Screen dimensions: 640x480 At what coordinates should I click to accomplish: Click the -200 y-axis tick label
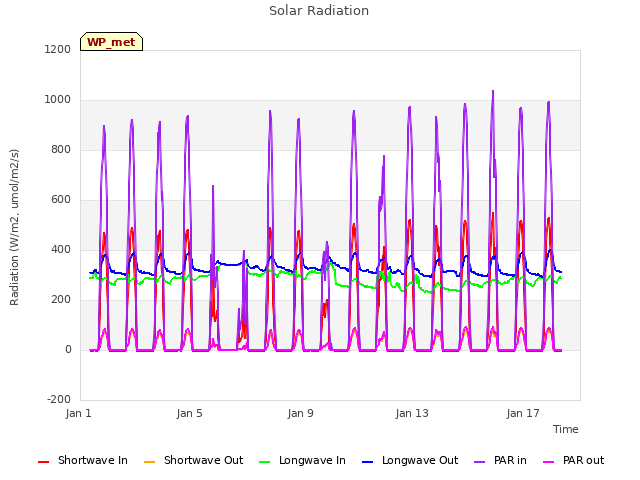click(59, 399)
